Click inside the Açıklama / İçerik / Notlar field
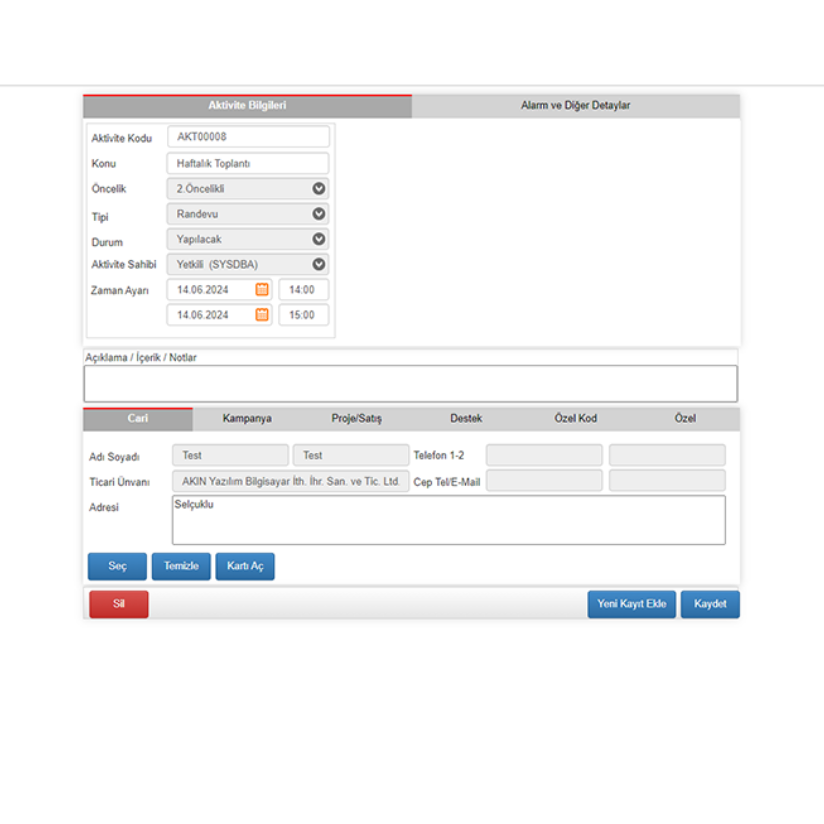824x824 pixels. (x=412, y=382)
